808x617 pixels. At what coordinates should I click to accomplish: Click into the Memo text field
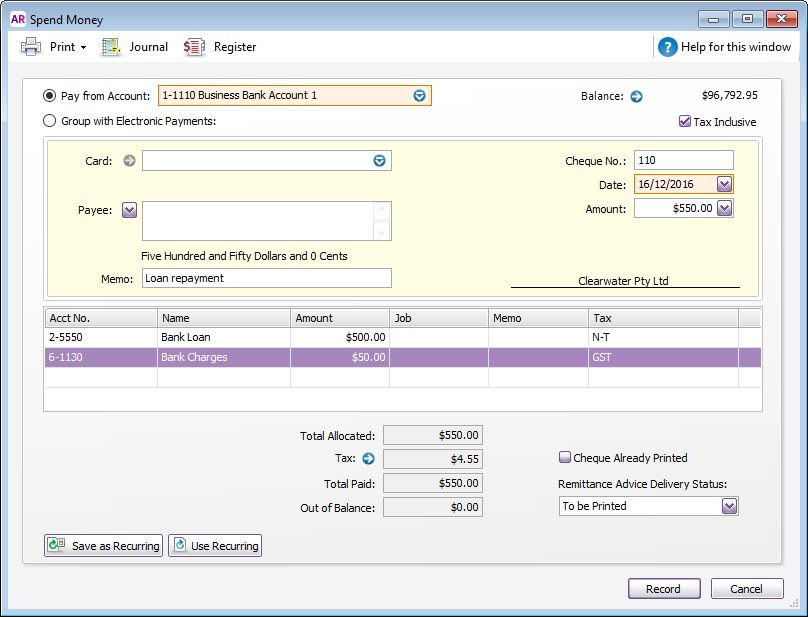click(x=266, y=279)
